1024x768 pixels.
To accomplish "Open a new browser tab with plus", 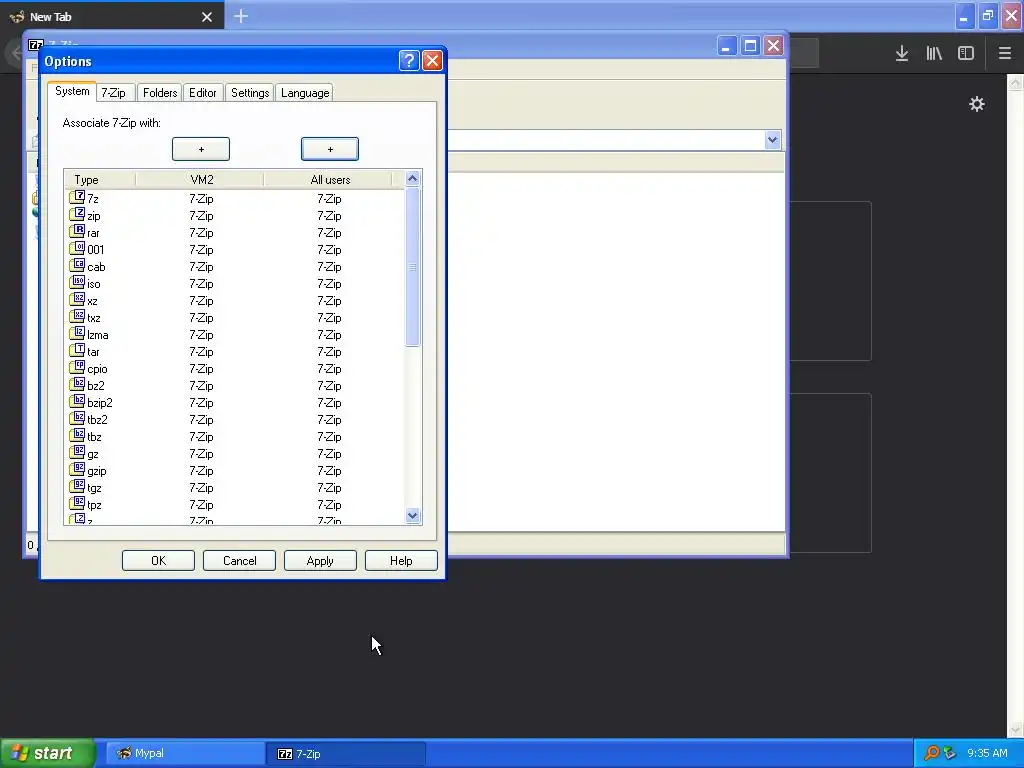I will tap(241, 16).
